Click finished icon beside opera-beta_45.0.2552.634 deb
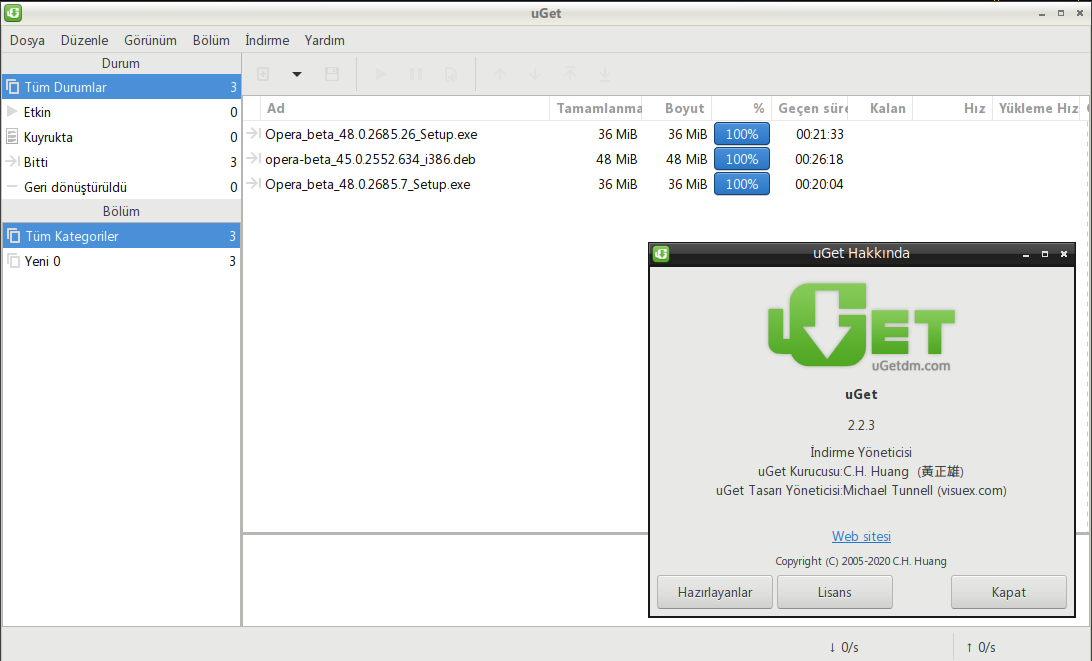1092x661 pixels. [254, 158]
